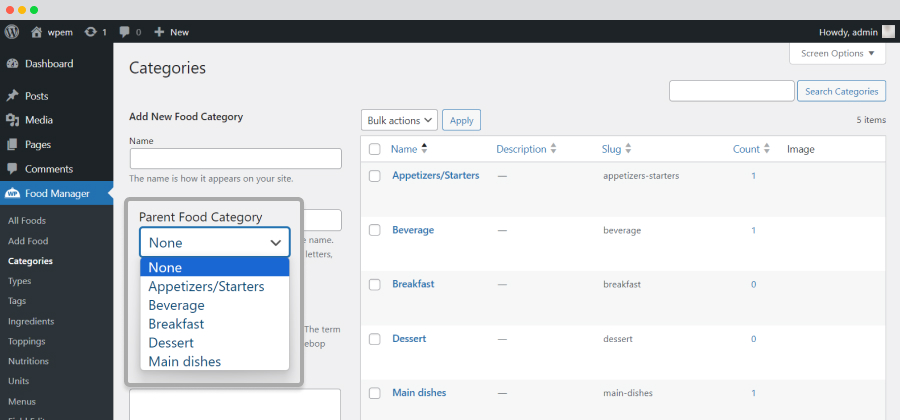The image size is (900, 420).
Task: Click the Apply button
Action: tap(461, 120)
